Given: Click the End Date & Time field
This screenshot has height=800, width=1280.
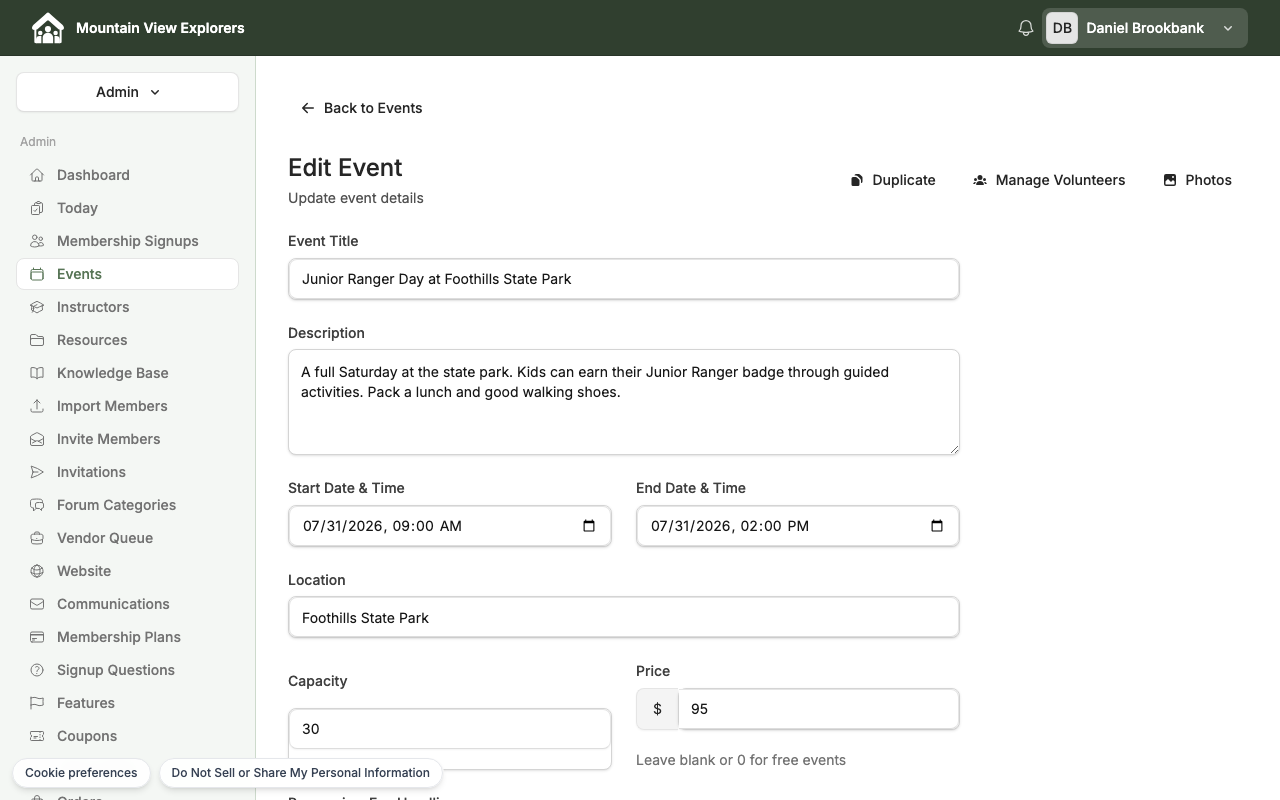Looking at the screenshot, I should pos(797,526).
